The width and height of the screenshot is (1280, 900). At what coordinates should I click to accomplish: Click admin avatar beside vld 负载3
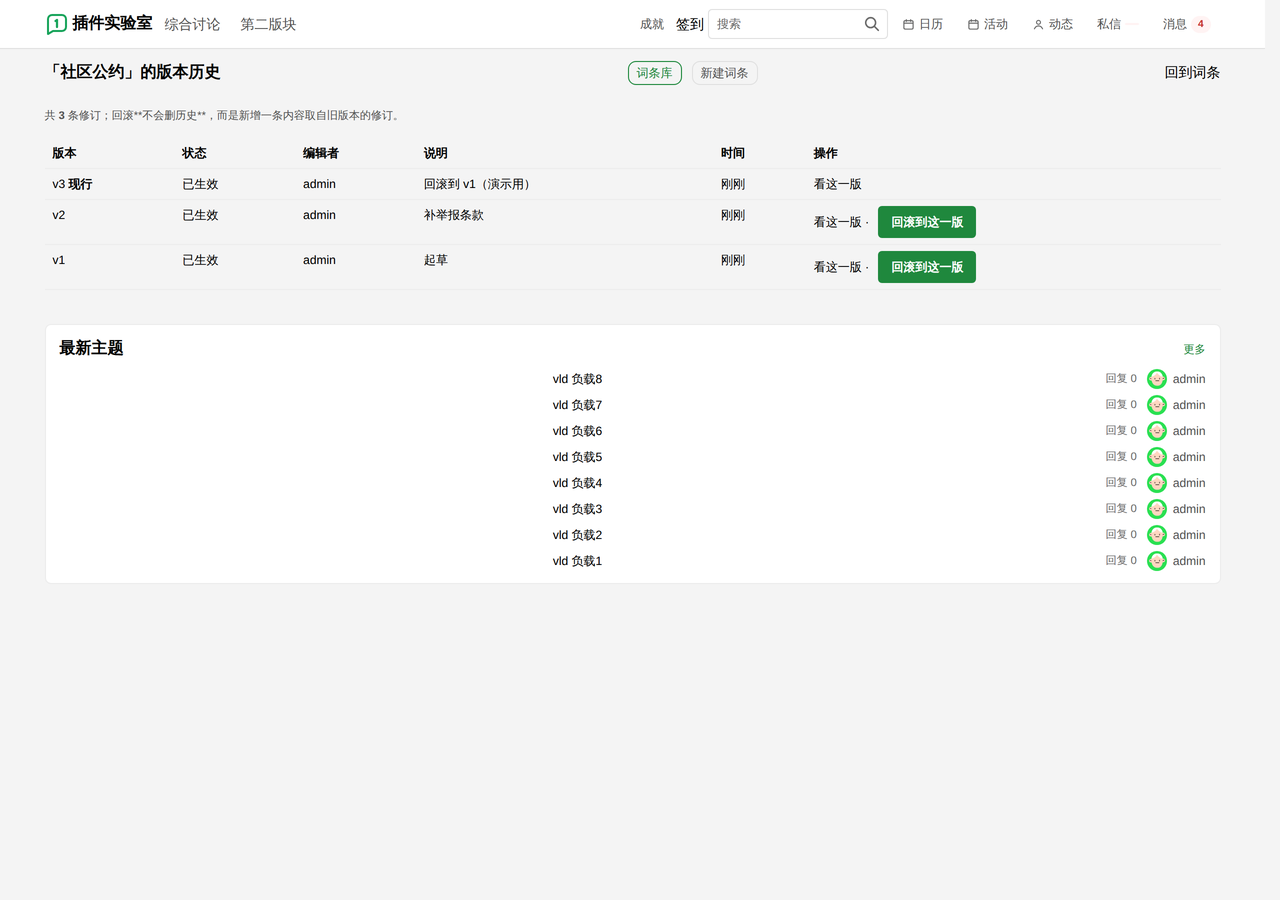(1157, 509)
